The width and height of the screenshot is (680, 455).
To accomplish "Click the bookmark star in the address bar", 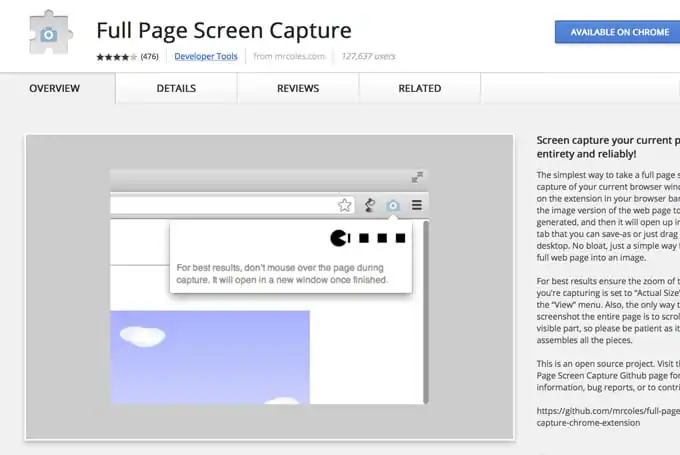I will pyautogui.click(x=345, y=205).
